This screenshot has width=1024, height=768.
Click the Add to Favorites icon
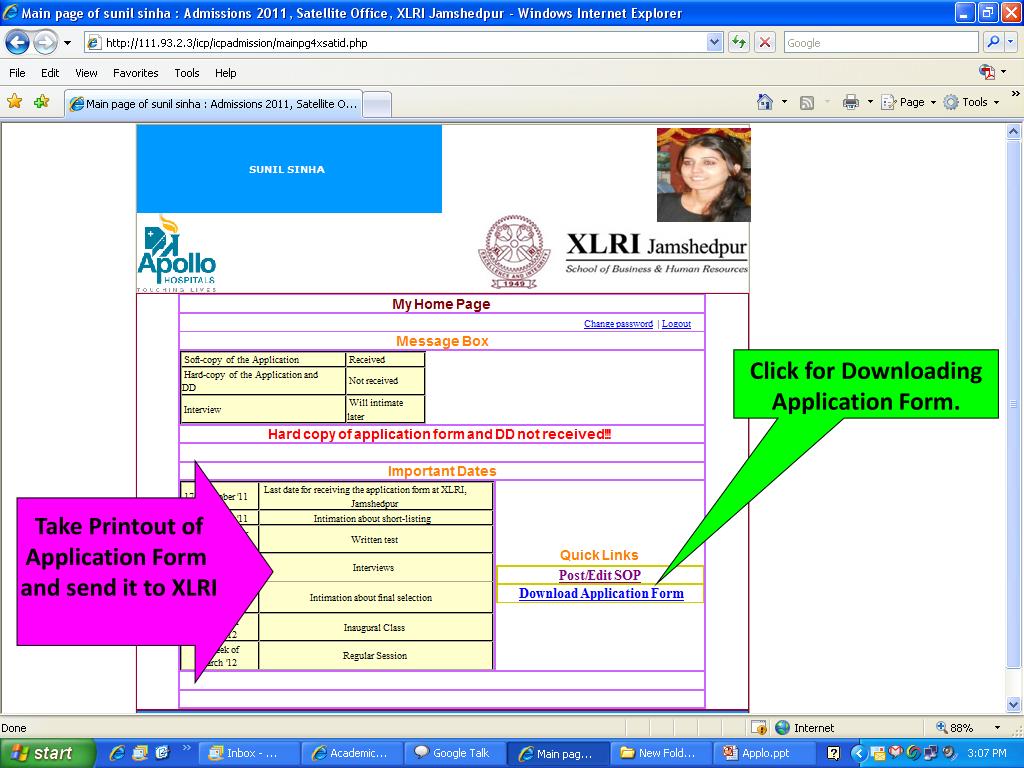[x=42, y=101]
